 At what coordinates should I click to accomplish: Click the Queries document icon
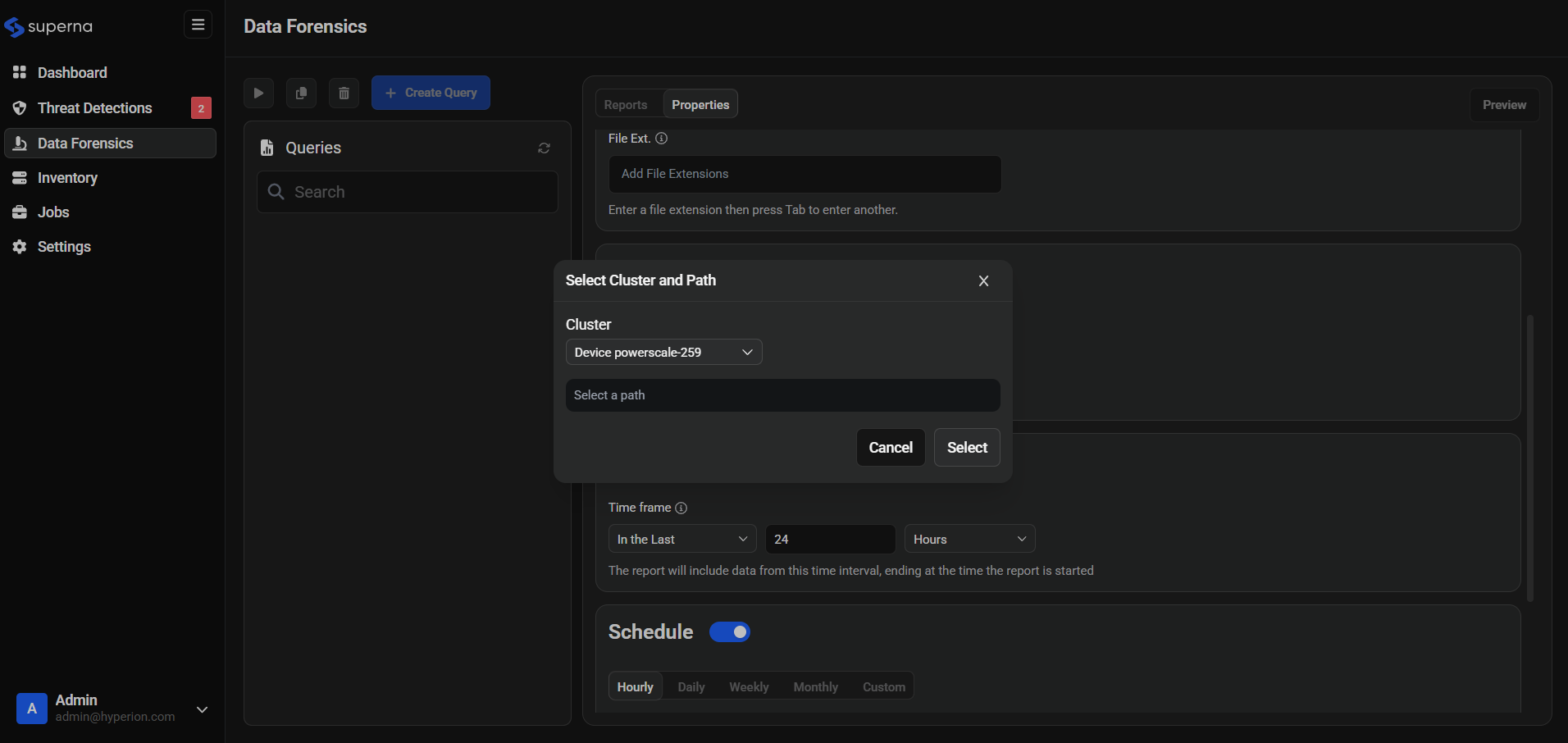click(x=267, y=148)
